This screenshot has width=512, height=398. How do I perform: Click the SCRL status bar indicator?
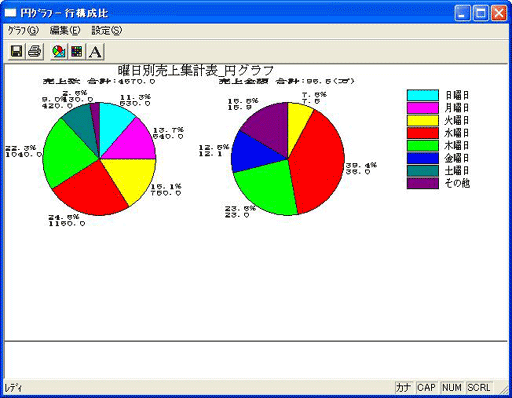479,387
